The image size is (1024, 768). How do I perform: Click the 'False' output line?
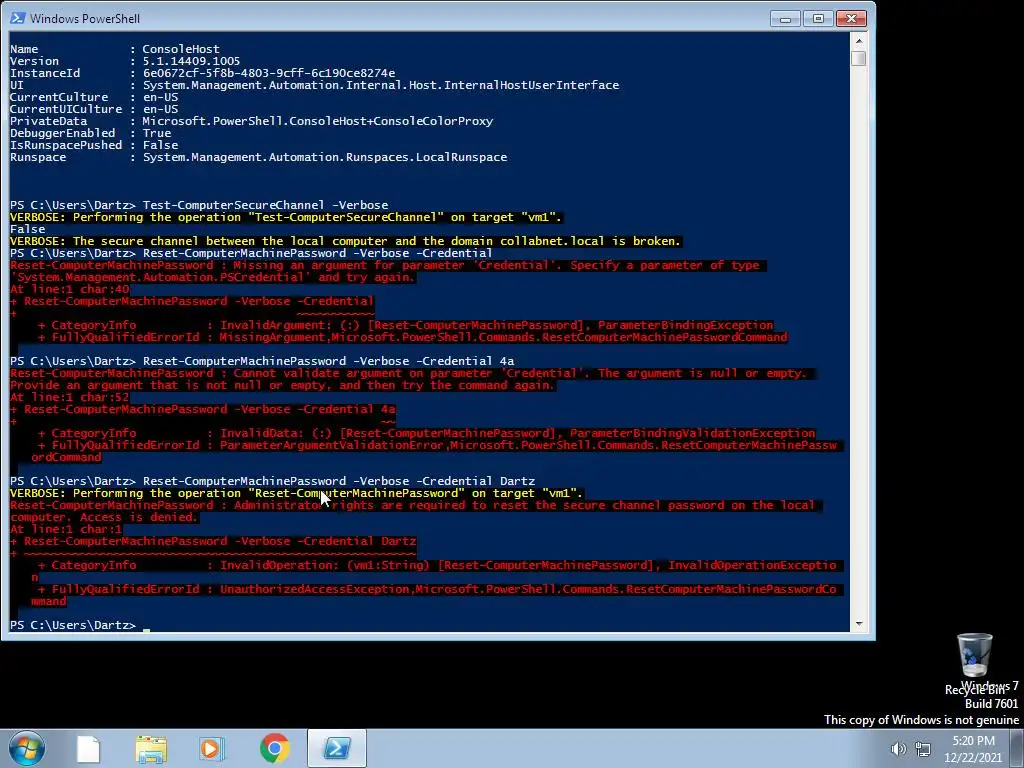[x=27, y=229]
